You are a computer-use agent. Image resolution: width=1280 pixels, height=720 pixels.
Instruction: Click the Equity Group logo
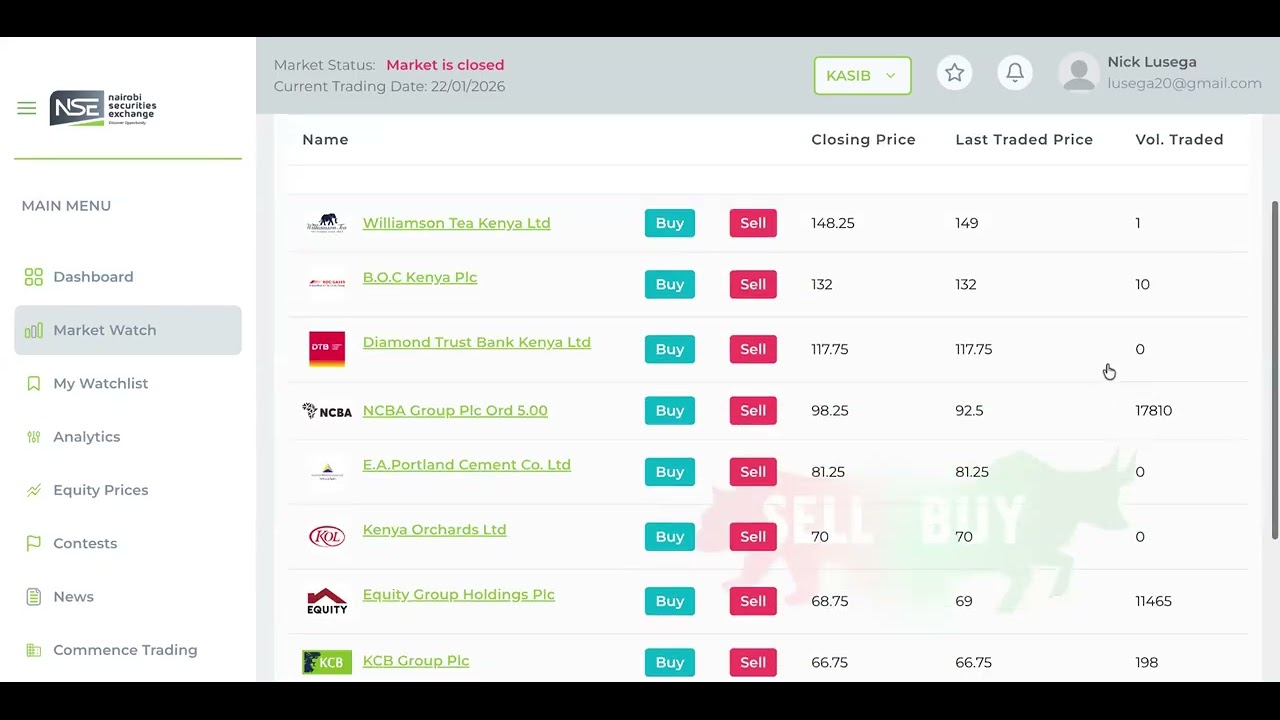tap(327, 601)
